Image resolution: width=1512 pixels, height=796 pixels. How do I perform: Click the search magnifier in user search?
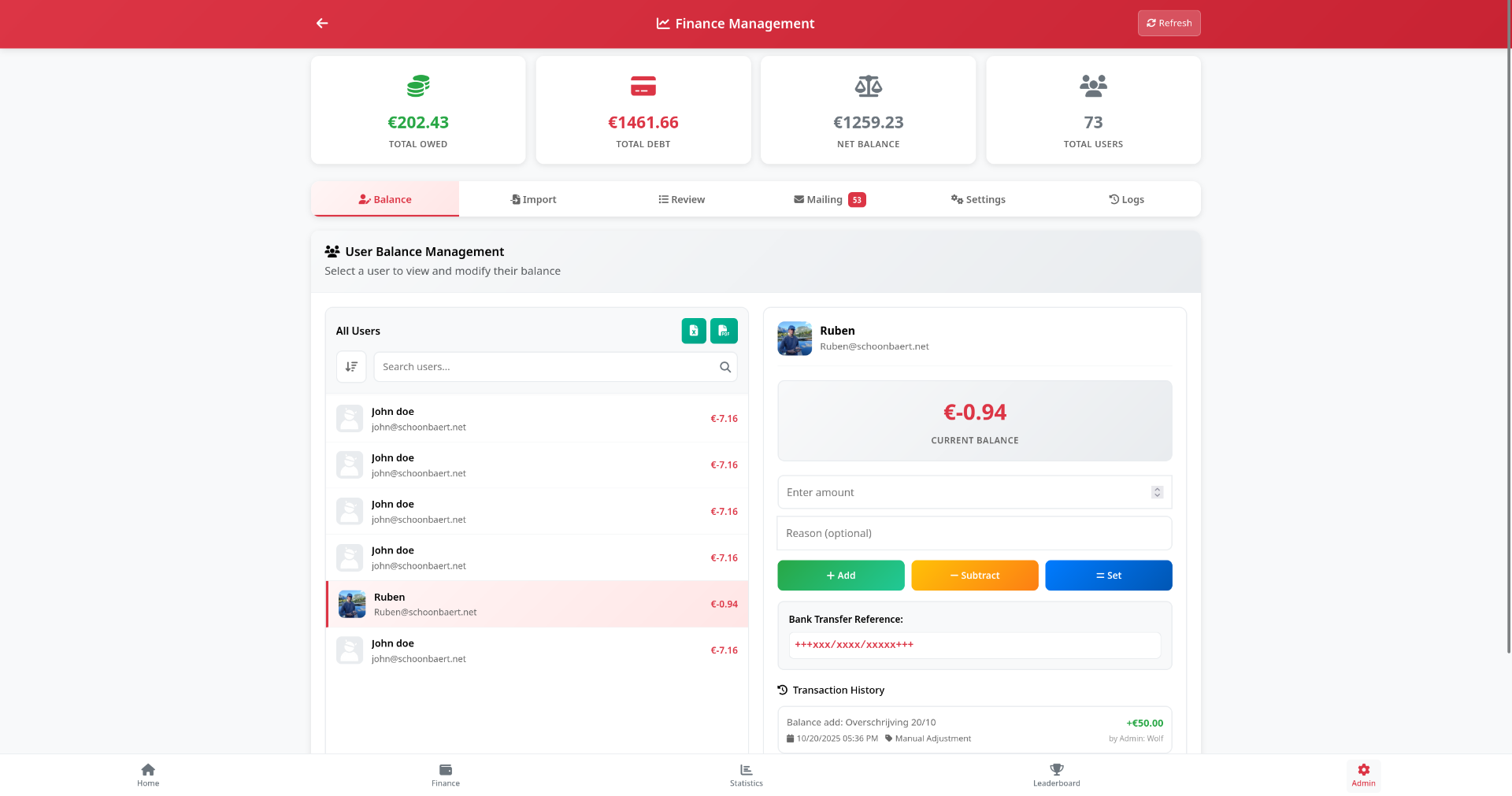tap(724, 367)
